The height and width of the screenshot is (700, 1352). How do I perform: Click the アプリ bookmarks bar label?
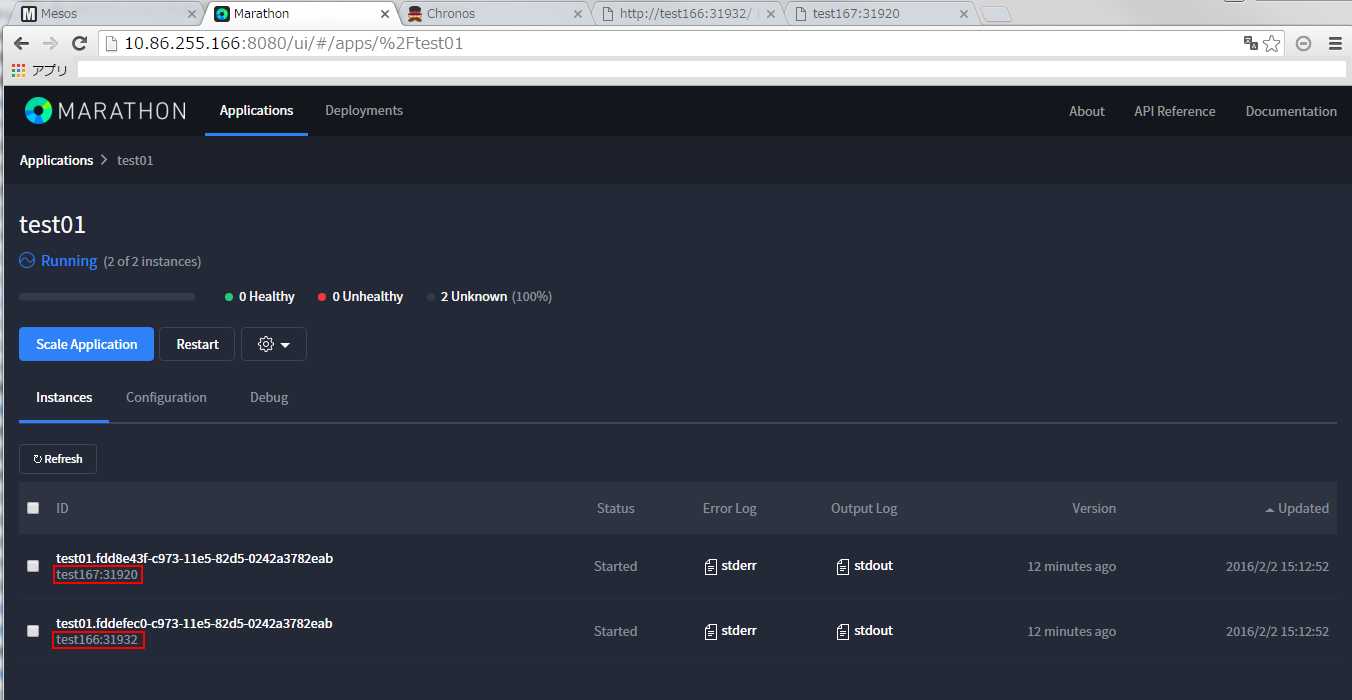[50, 70]
